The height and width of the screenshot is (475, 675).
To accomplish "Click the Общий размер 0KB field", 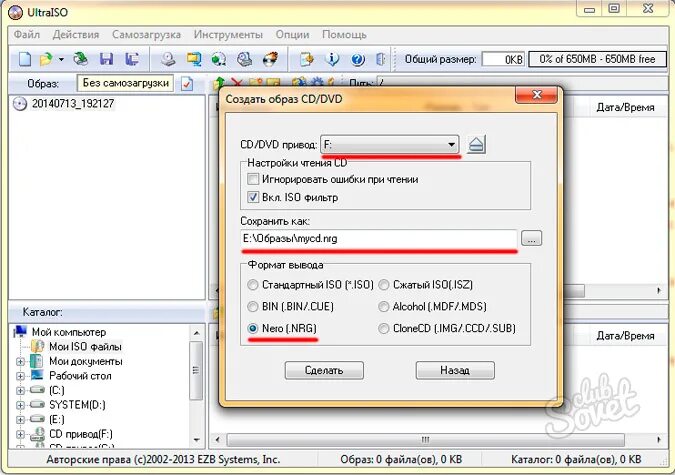I will pos(503,59).
